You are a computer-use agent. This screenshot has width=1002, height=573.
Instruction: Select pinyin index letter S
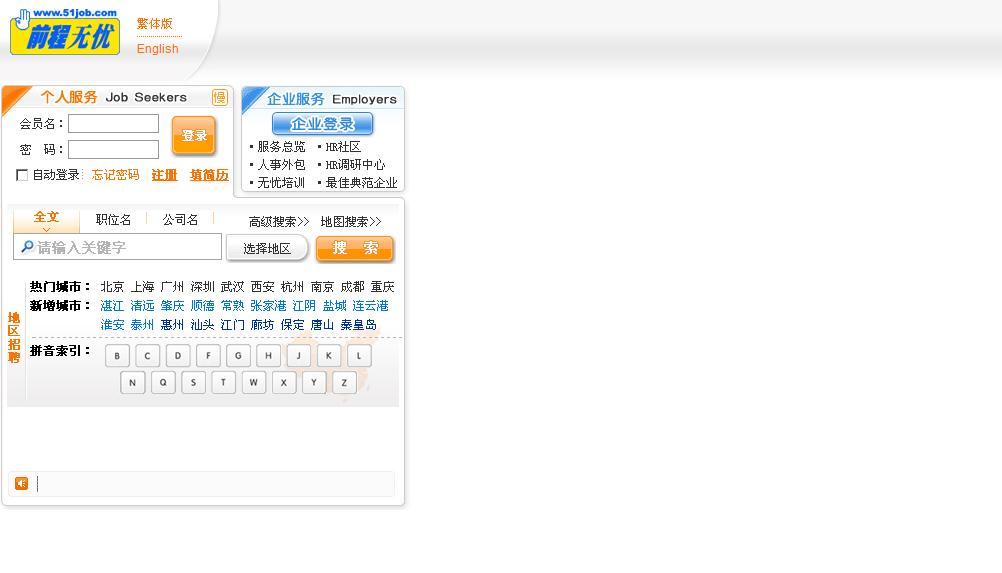193,383
